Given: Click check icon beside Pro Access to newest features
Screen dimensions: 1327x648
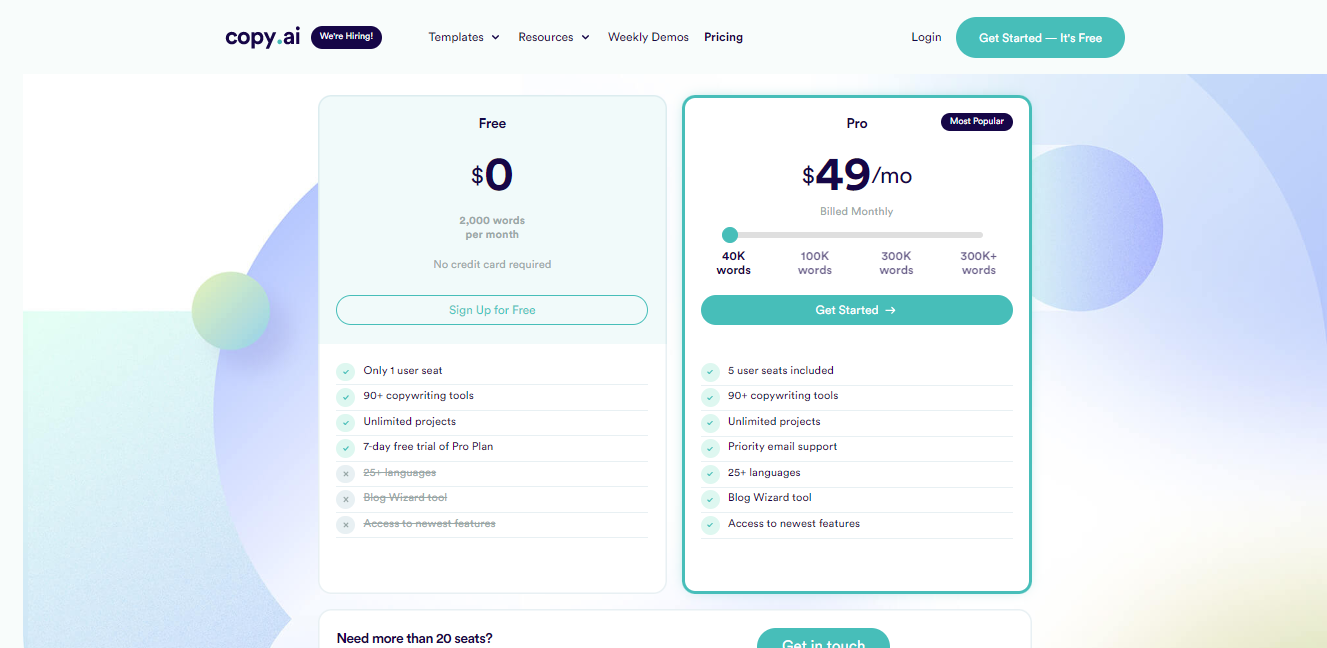Looking at the screenshot, I should 711,524.
